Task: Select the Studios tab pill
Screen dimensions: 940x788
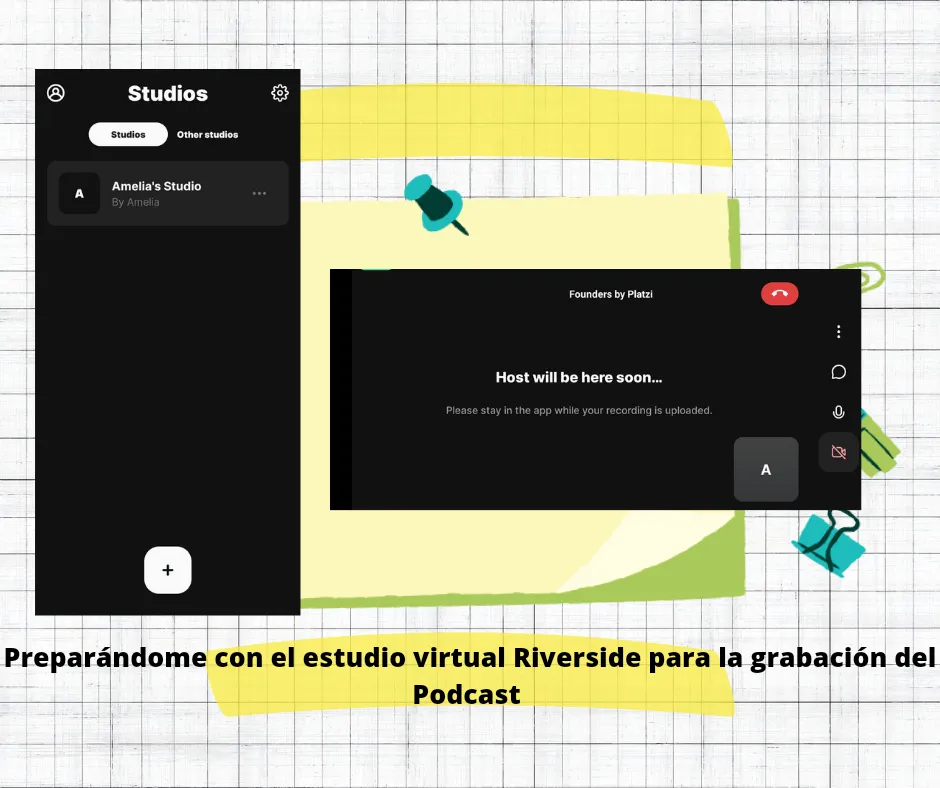Action: pos(128,134)
